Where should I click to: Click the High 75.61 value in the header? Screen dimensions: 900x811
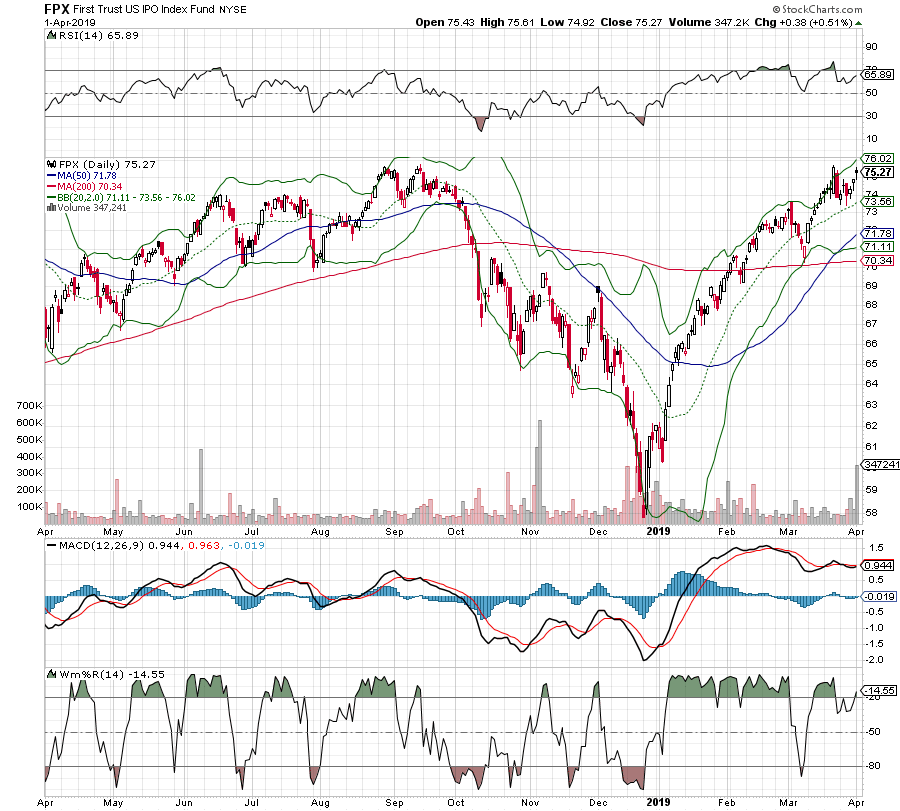507,22
